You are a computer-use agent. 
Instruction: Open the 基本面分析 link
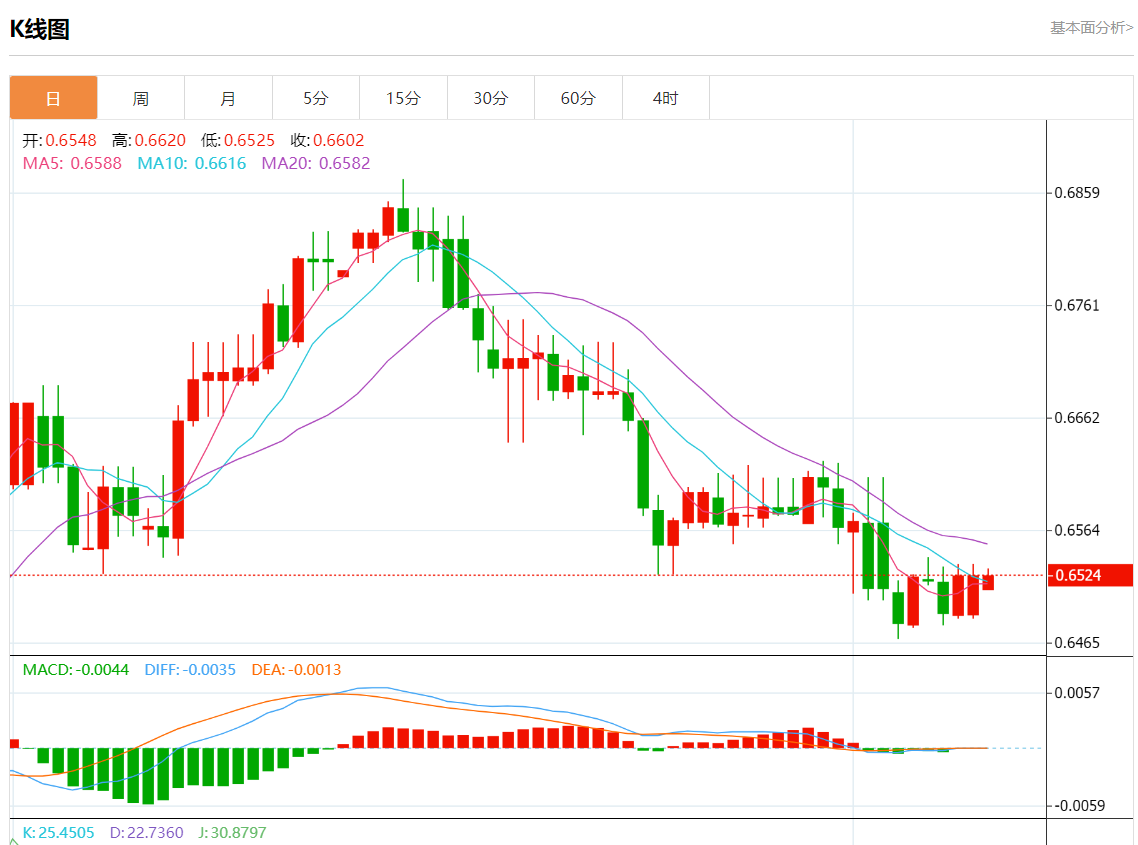click(x=1091, y=28)
